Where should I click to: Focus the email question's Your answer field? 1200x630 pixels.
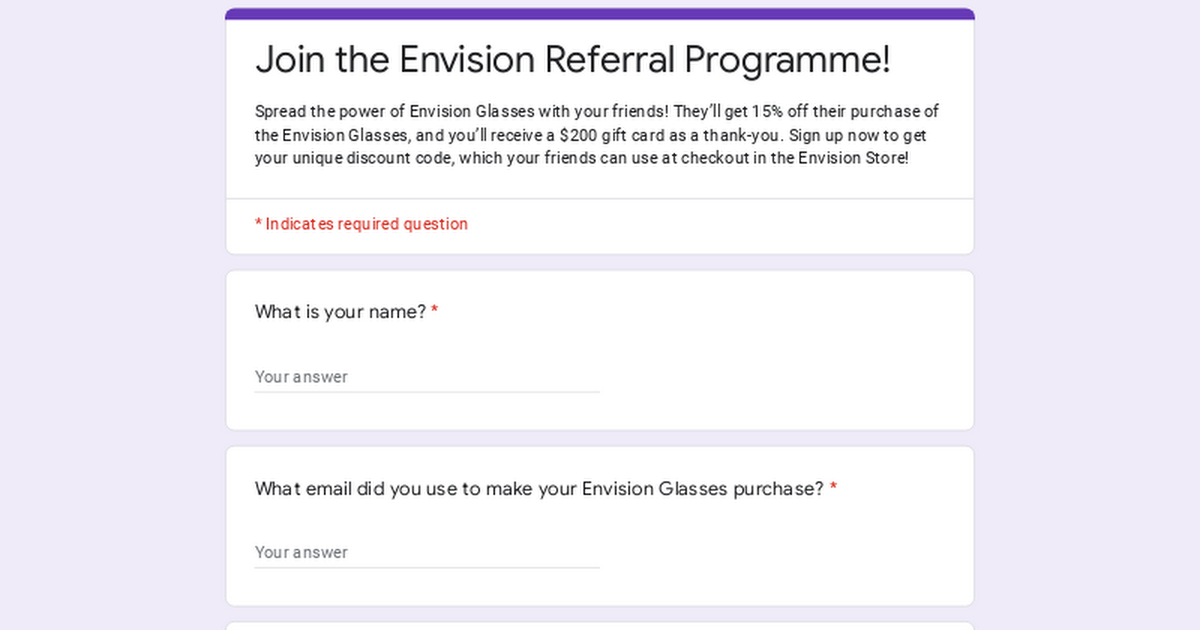point(427,552)
